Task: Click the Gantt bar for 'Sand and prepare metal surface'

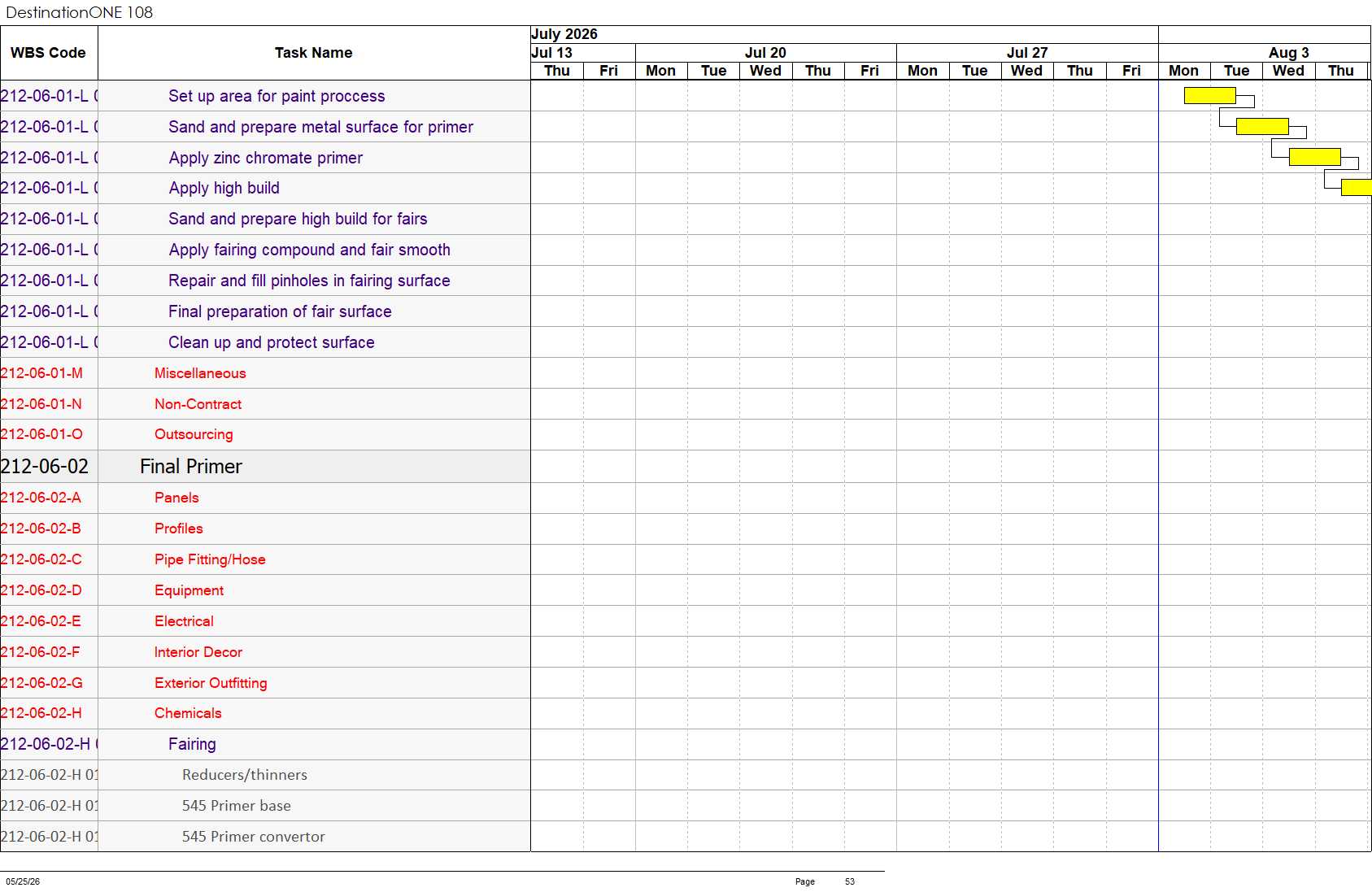Action: point(1262,126)
